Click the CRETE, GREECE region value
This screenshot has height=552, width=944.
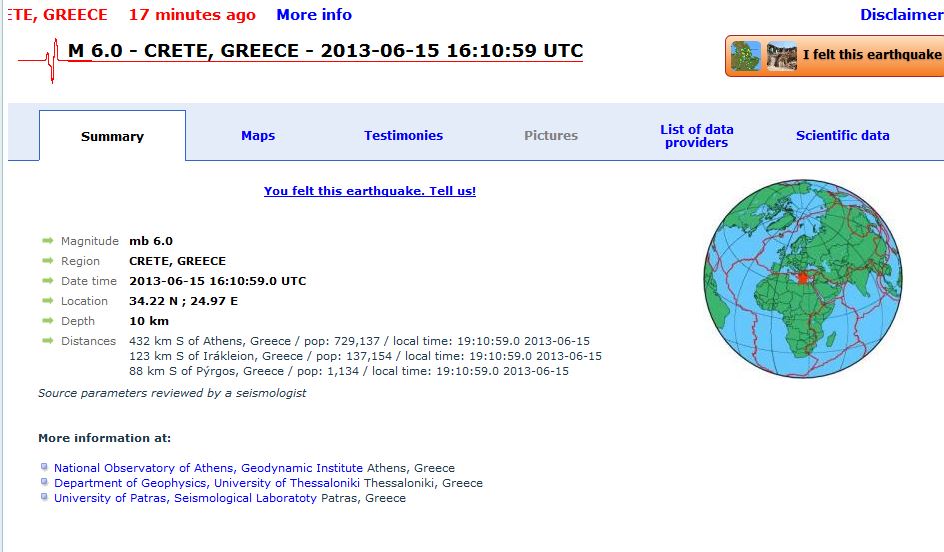click(178, 261)
